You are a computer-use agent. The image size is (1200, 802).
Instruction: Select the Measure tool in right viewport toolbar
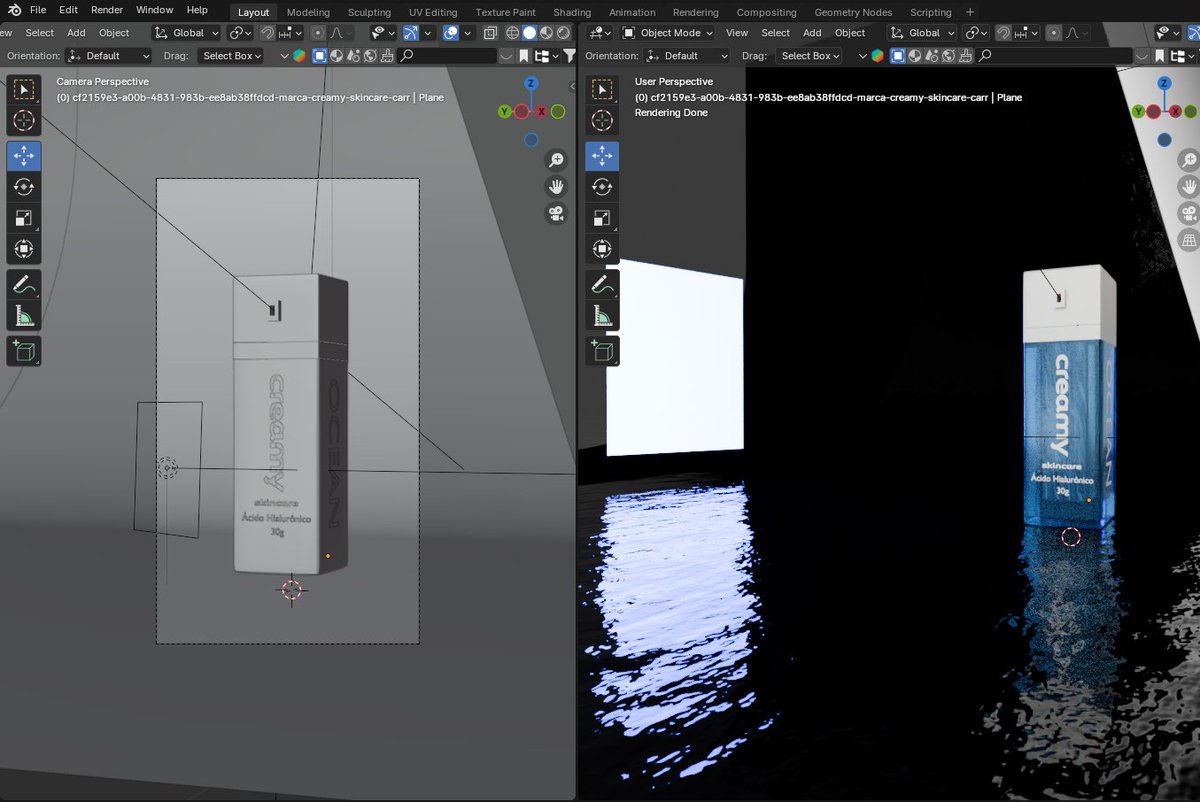pos(602,316)
